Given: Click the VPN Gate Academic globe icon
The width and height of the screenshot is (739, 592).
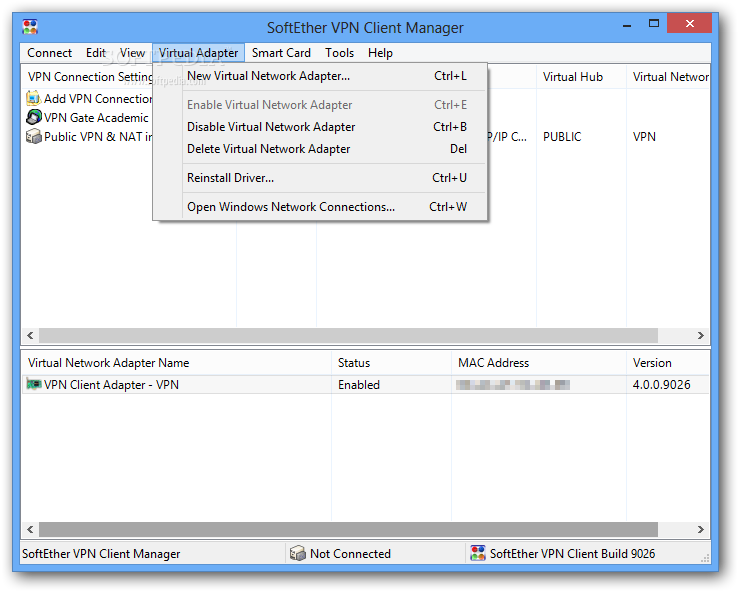Looking at the screenshot, I should (33, 117).
